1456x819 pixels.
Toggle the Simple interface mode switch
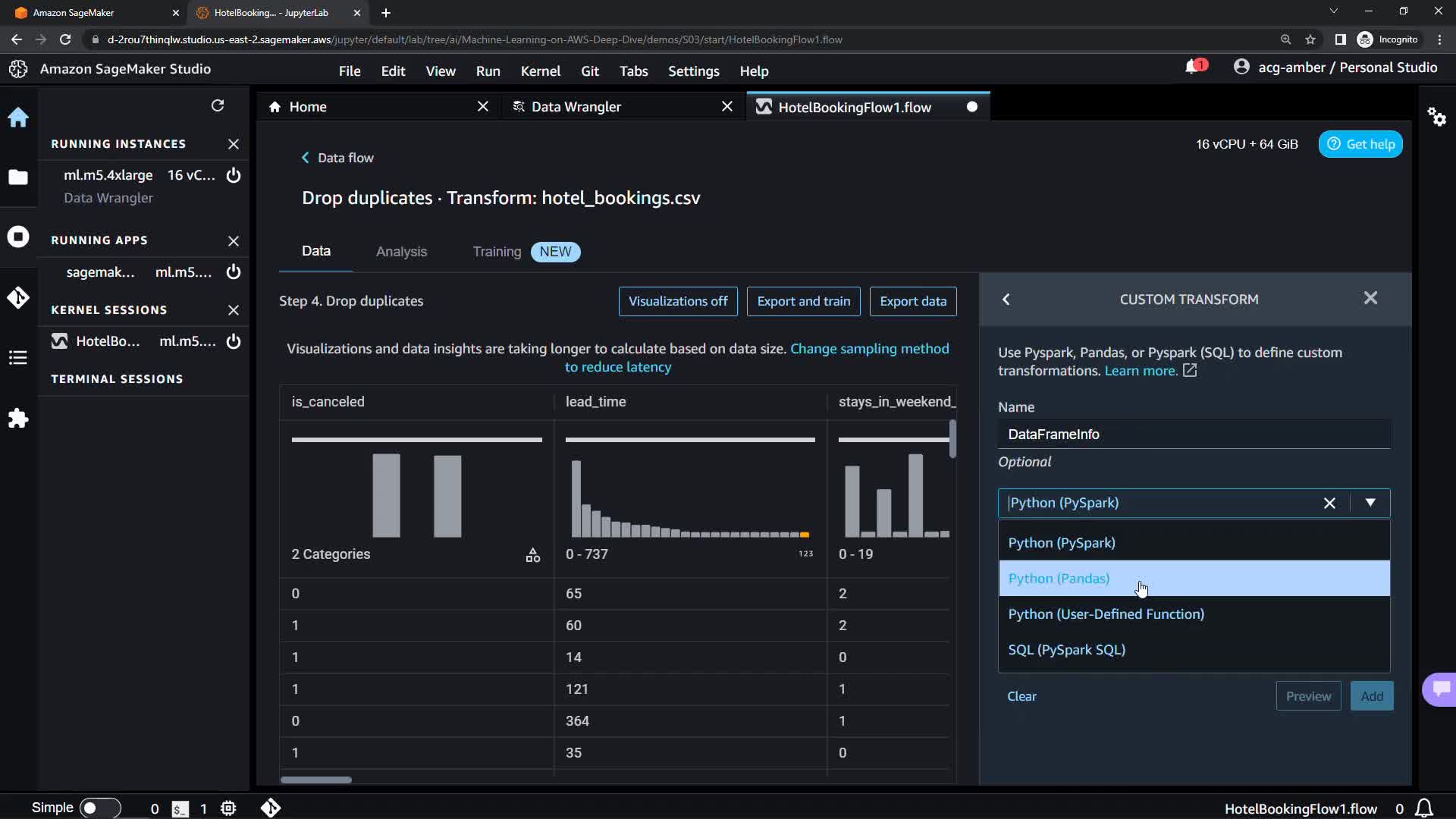tap(99, 808)
